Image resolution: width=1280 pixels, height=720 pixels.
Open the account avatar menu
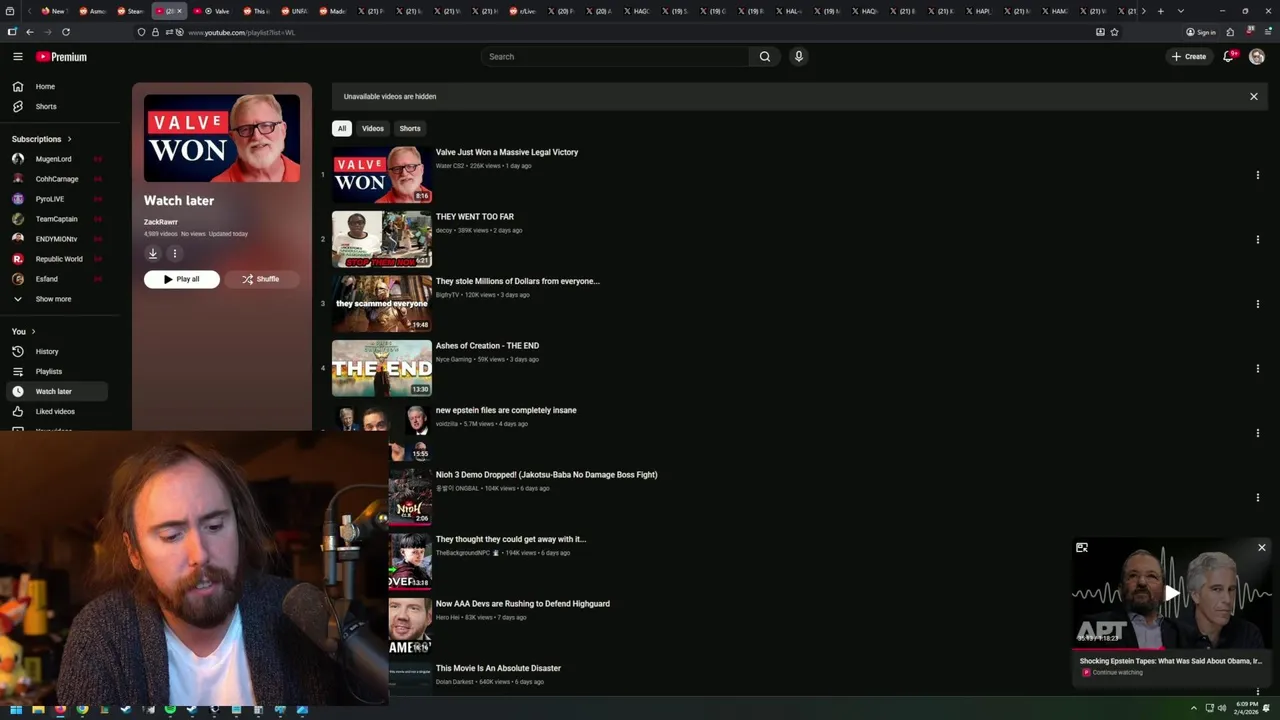(x=1257, y=57)
